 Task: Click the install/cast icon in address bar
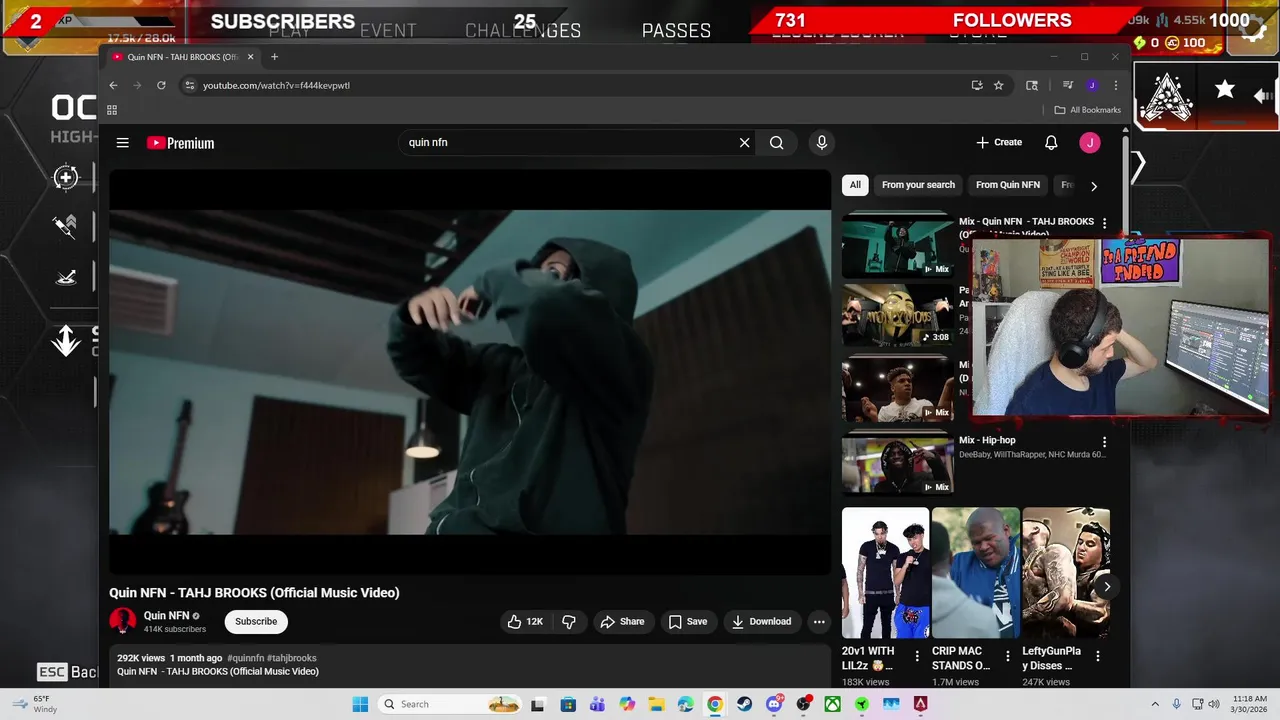coord(977,86)
